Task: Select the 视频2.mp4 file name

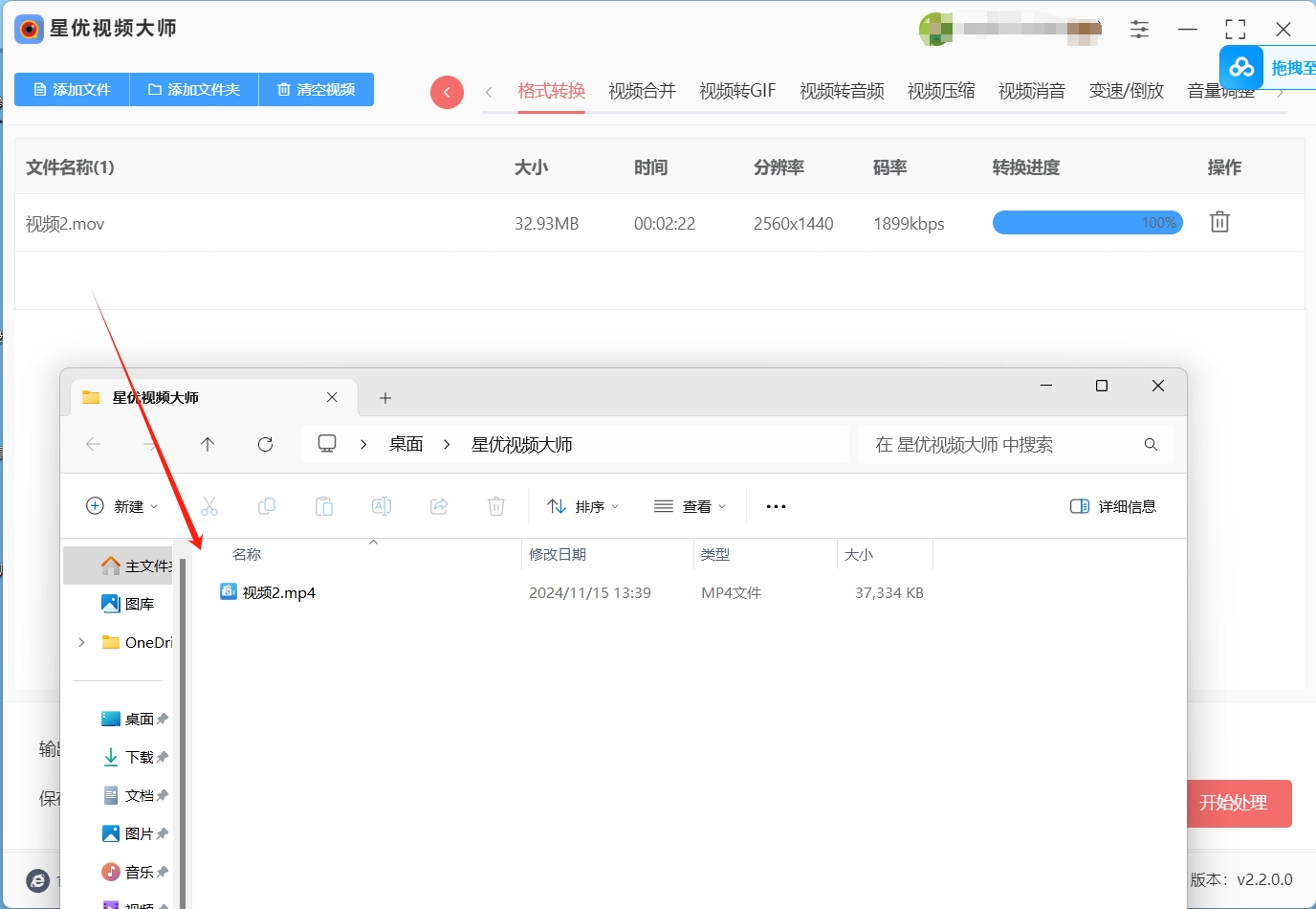Action: tap(279, 593)
